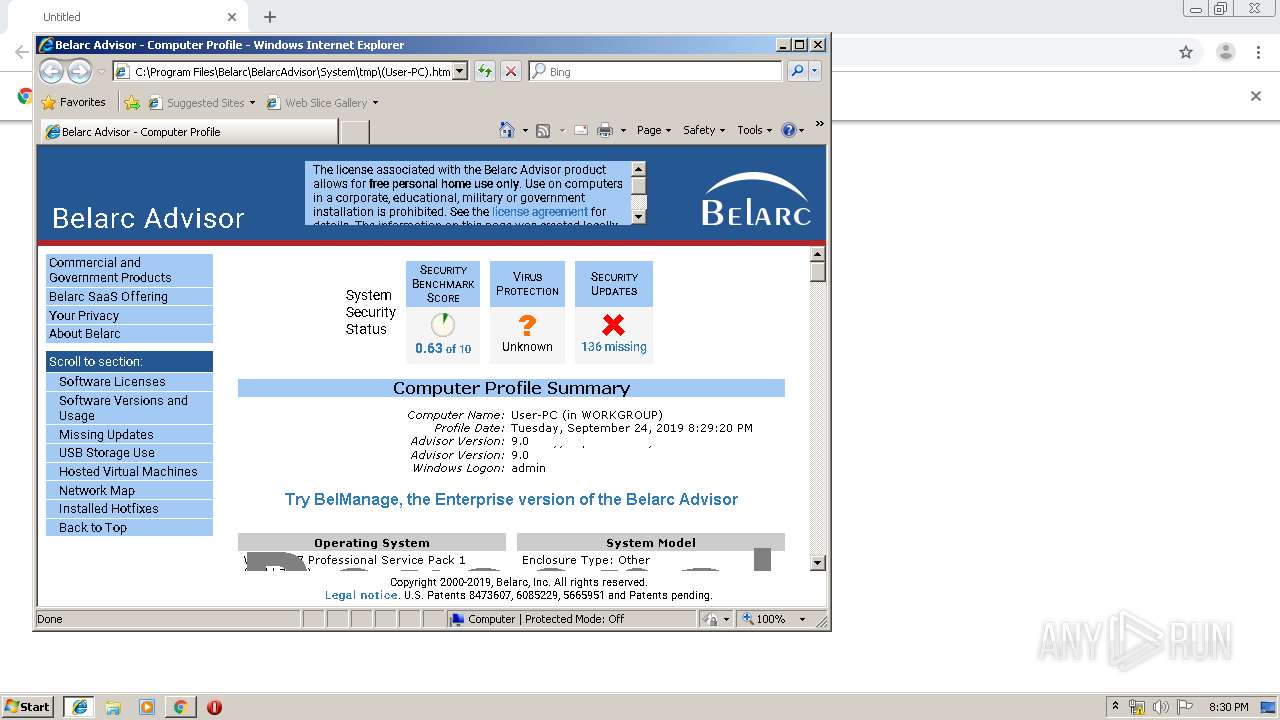Viewport: 1280px width, 720px height.
Task: Open Legal notice link in footer
Action: 361,595
